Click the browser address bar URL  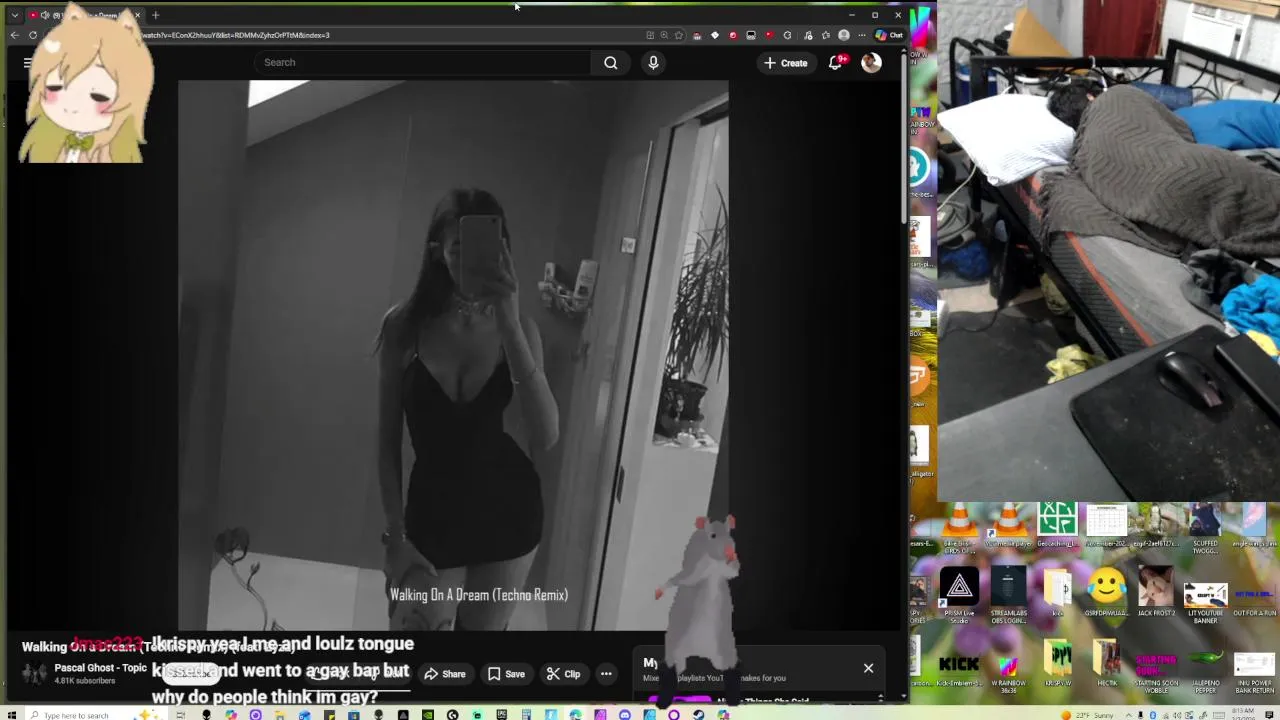[236, 35]
